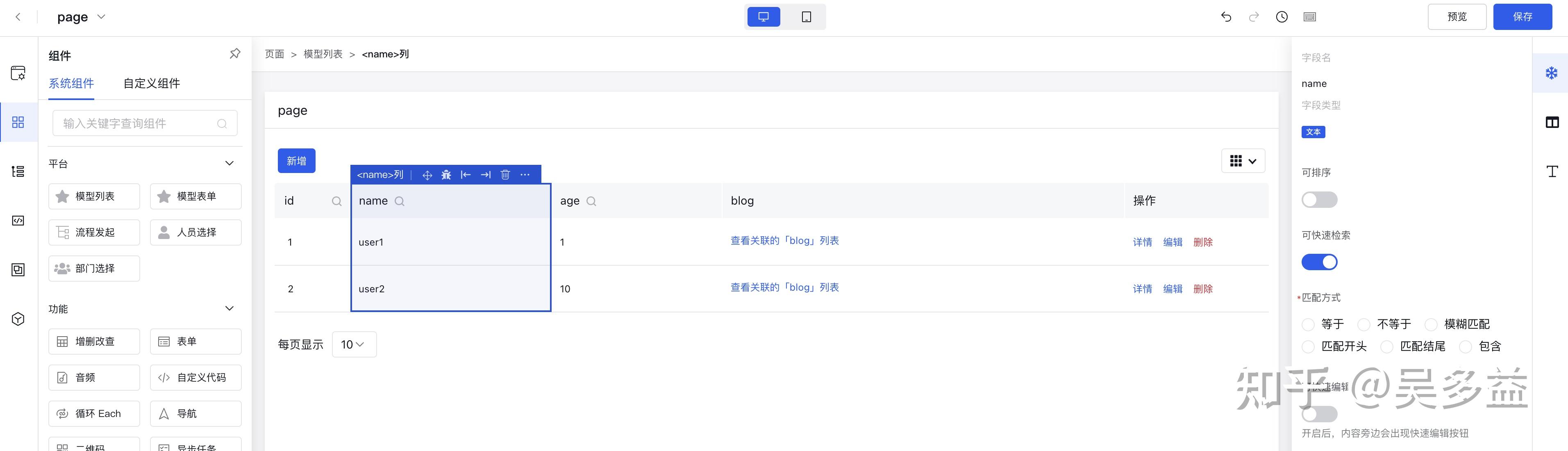Open the page-size 10 dropdown
This screenshot has height=451, width=1568.
click(354, 344)
